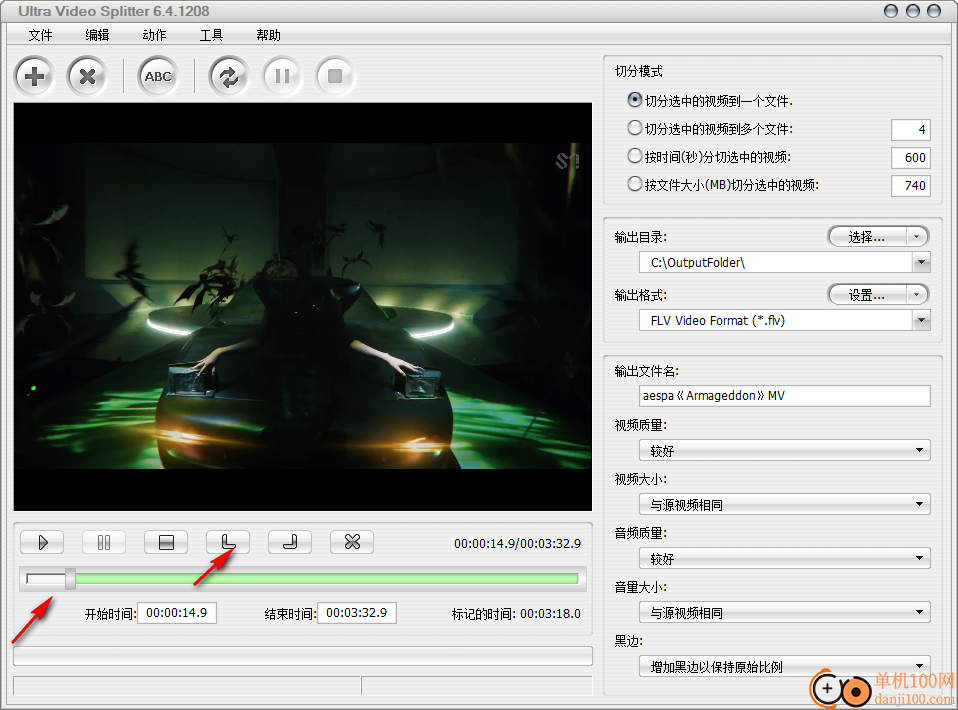Screen dimensions: 958x710
Task: Click the 标记的时间 00:03:18.0 text
Action: click(516, 614)
